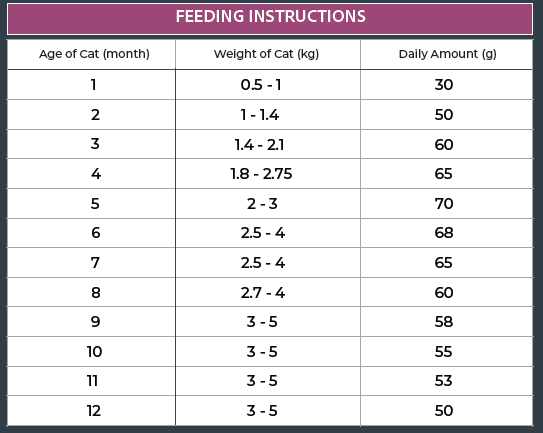Click the daily amount 53 cell
This screenshot has width=543, height=433.
tap(447, 381)
